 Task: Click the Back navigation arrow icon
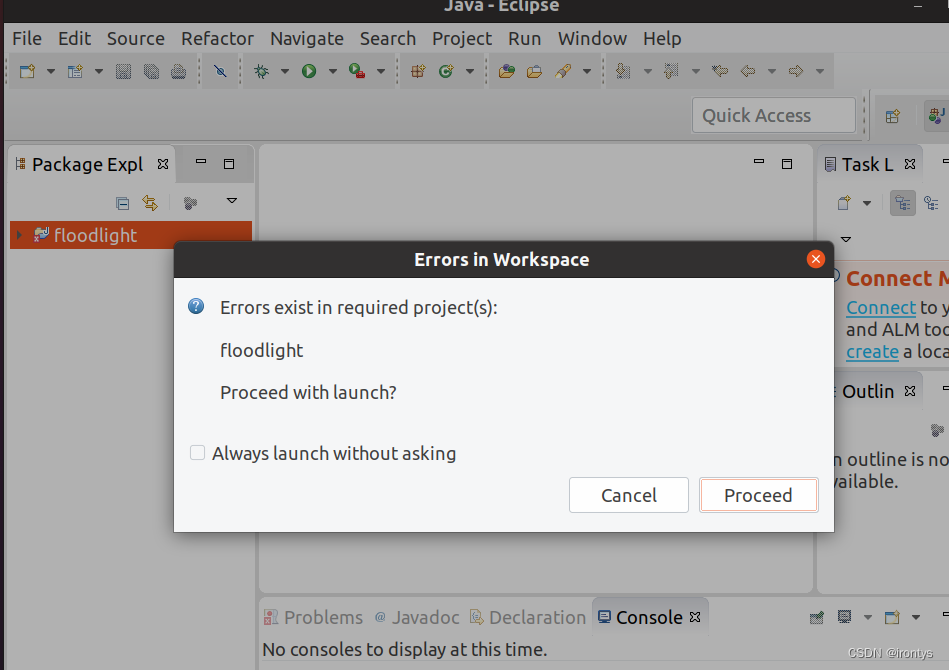748,71
